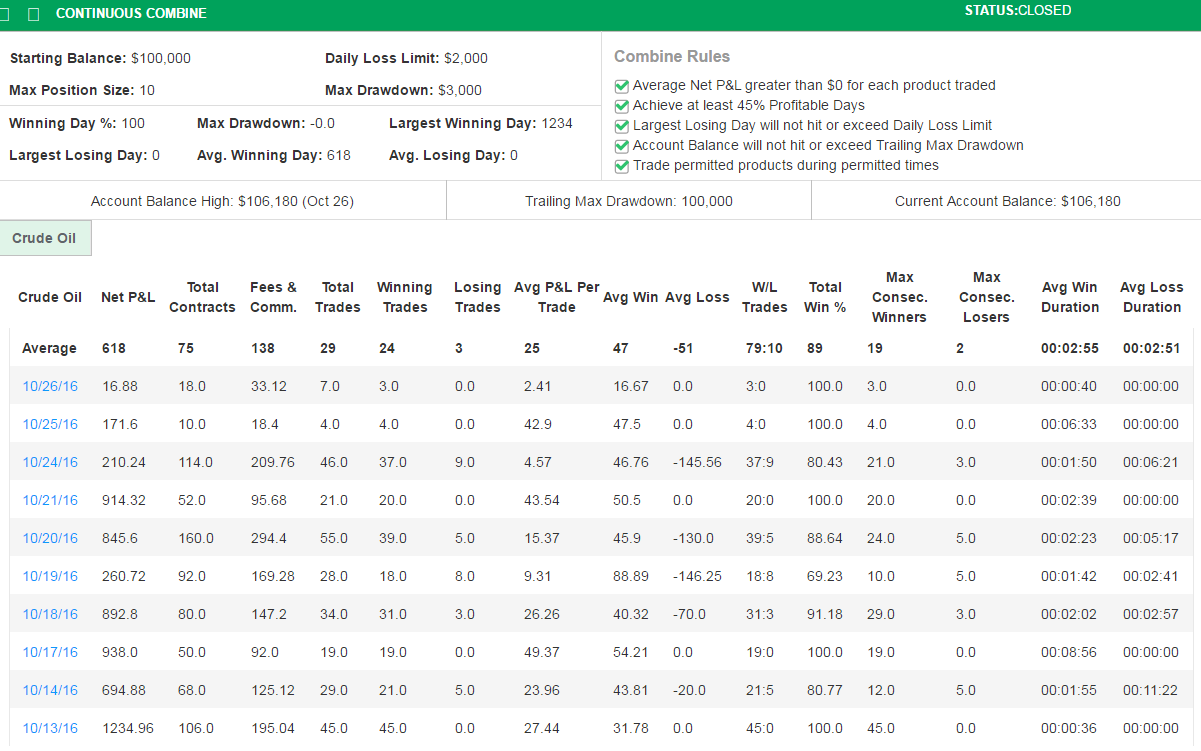1201x751 pixels.
Task: Click the Current Account Balance panel
Action: [1007, 200]
